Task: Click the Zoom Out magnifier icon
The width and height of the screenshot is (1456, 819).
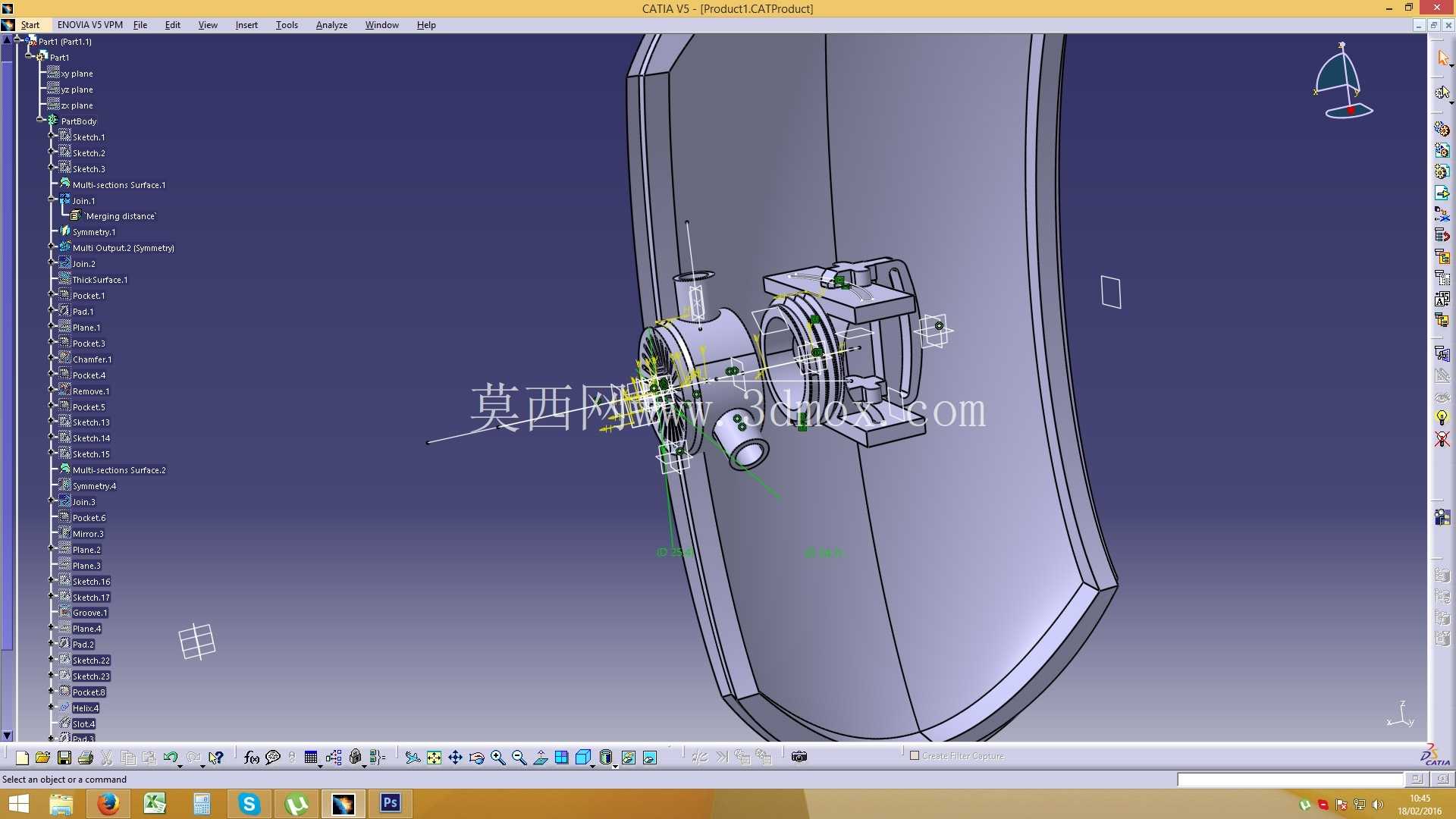Action: coord(519,758)
